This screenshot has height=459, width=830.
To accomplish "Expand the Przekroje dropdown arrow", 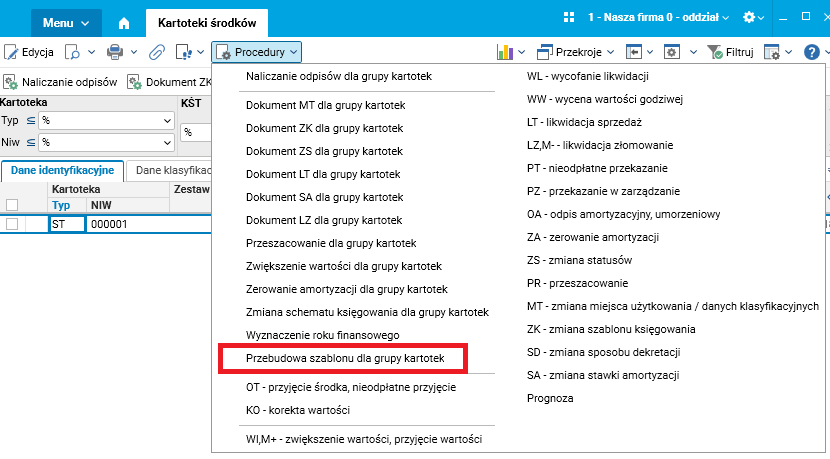I will click(610, 52).
